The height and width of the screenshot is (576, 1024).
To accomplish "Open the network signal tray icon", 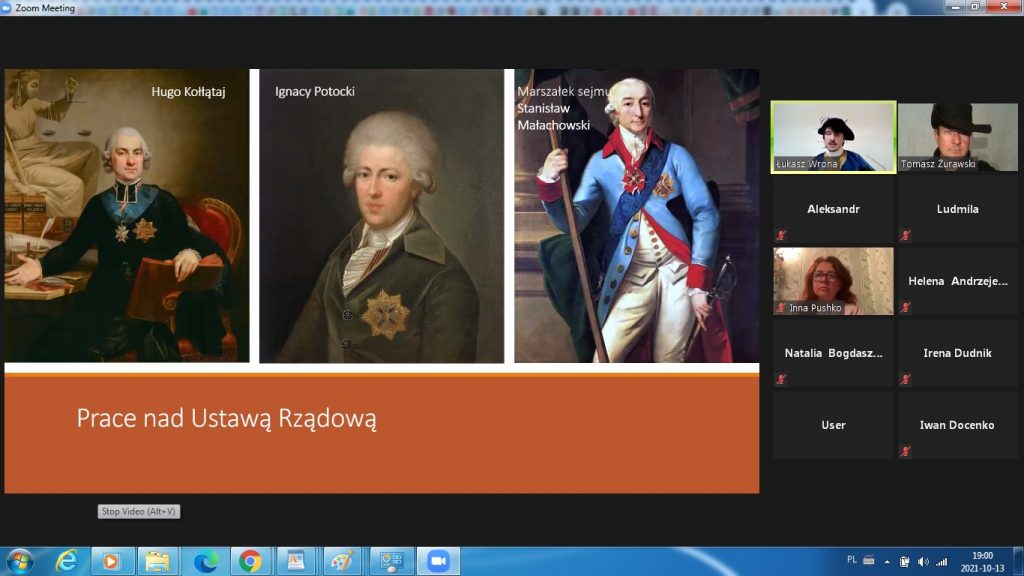I will (x=941, y=561).
